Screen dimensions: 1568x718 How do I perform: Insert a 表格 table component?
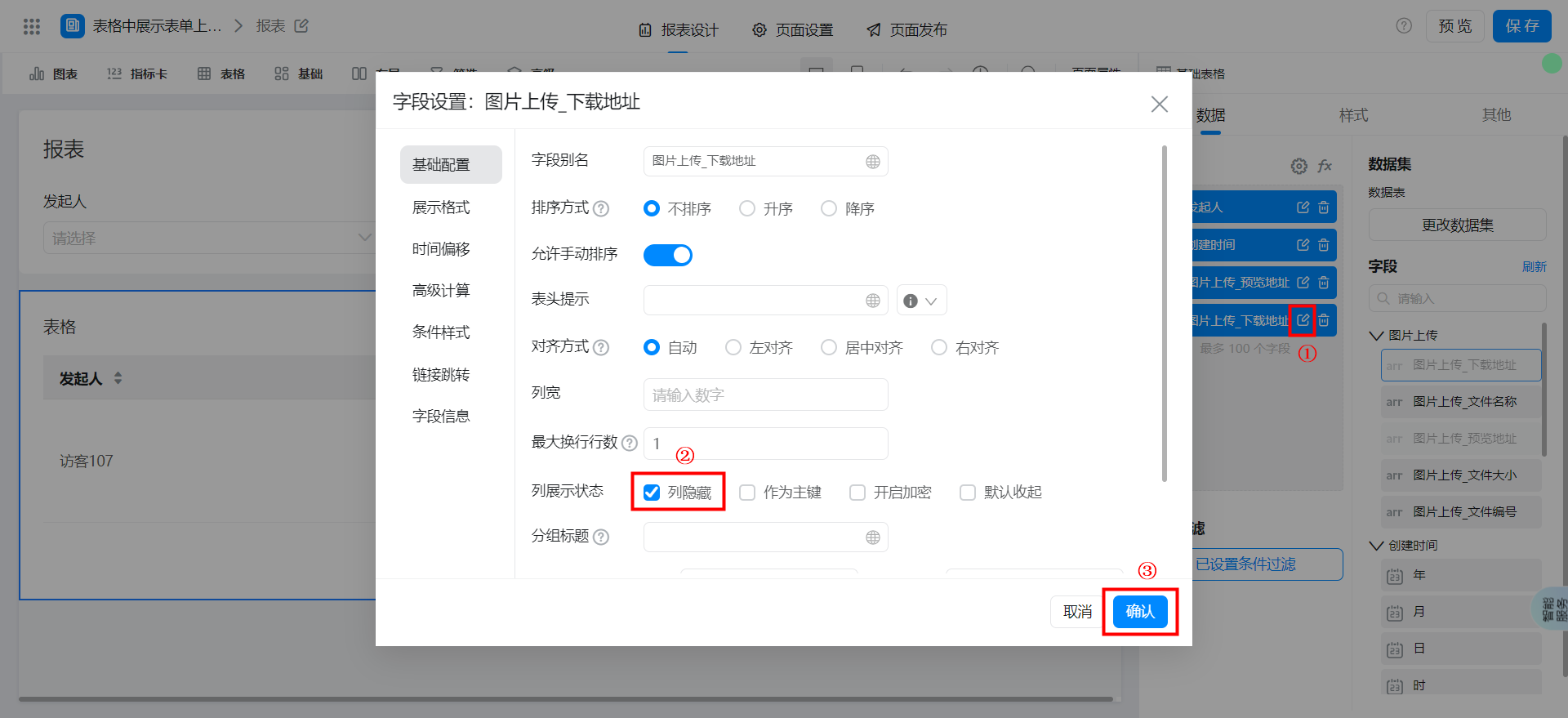221,74
